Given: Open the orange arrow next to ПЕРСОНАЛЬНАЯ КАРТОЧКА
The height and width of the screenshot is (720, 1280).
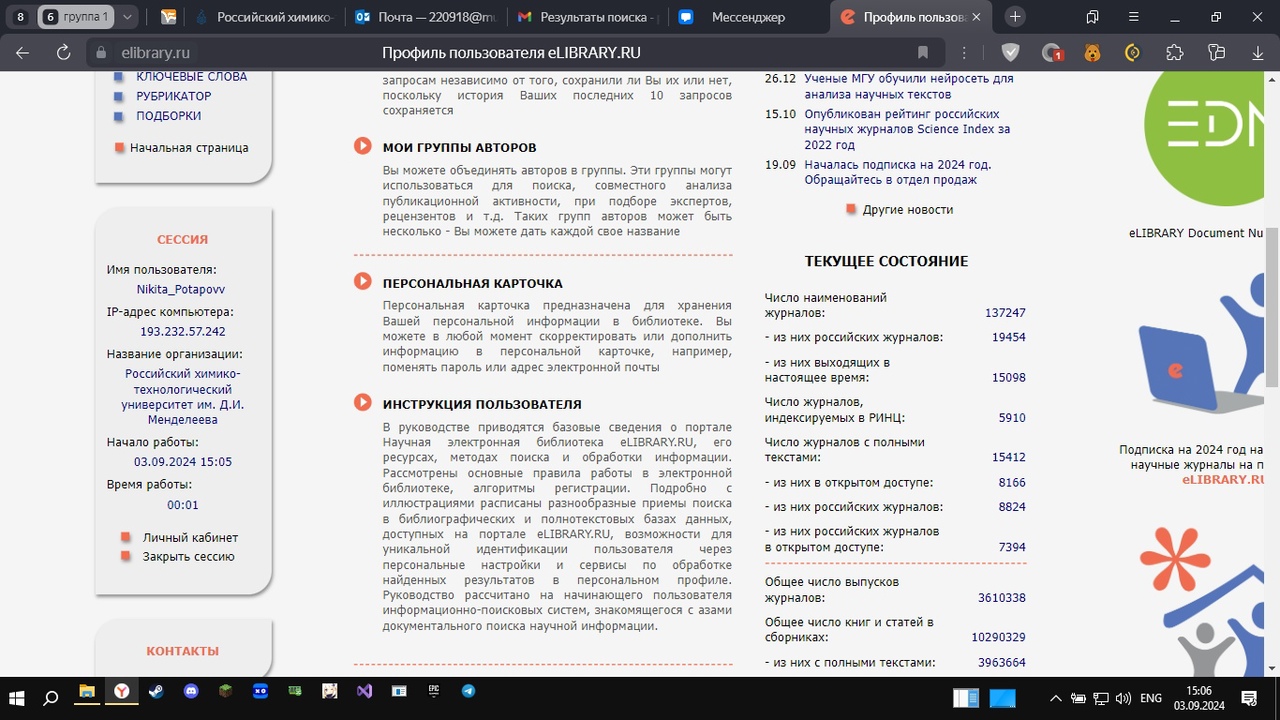Looking at the screenshot, I should point(363,282).
